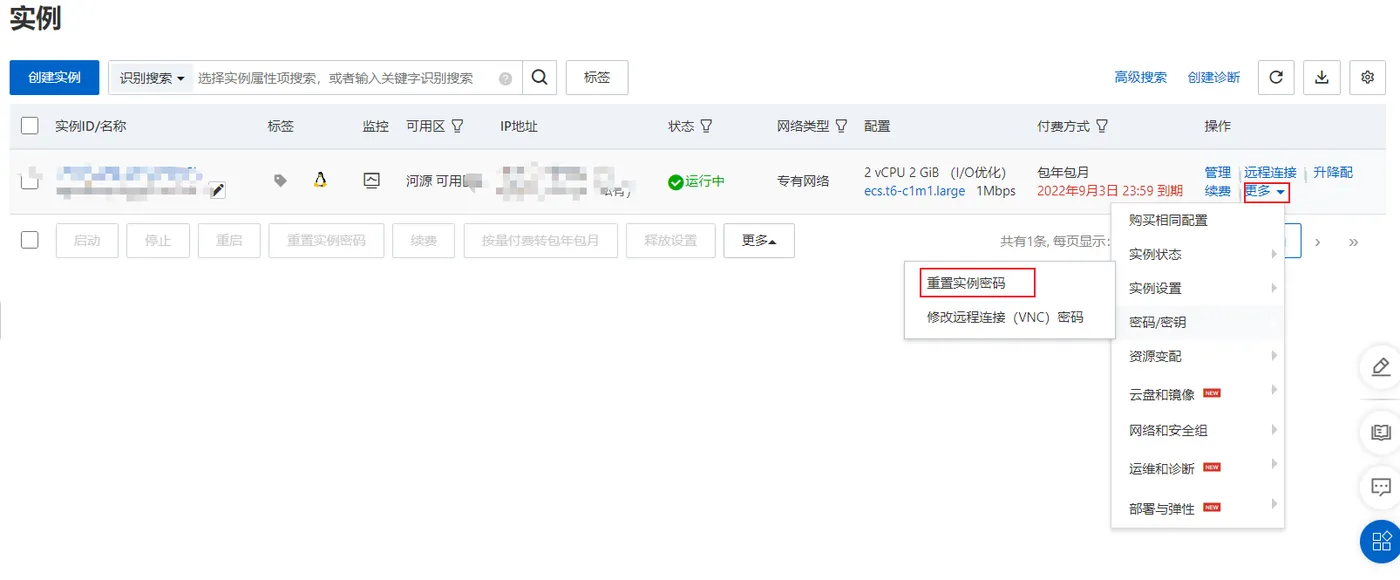Image resolution: width=1400 pixels, height=580 pixels.
Task: Expand the 部署与弹性 submenu
Action: (1198, 508)
